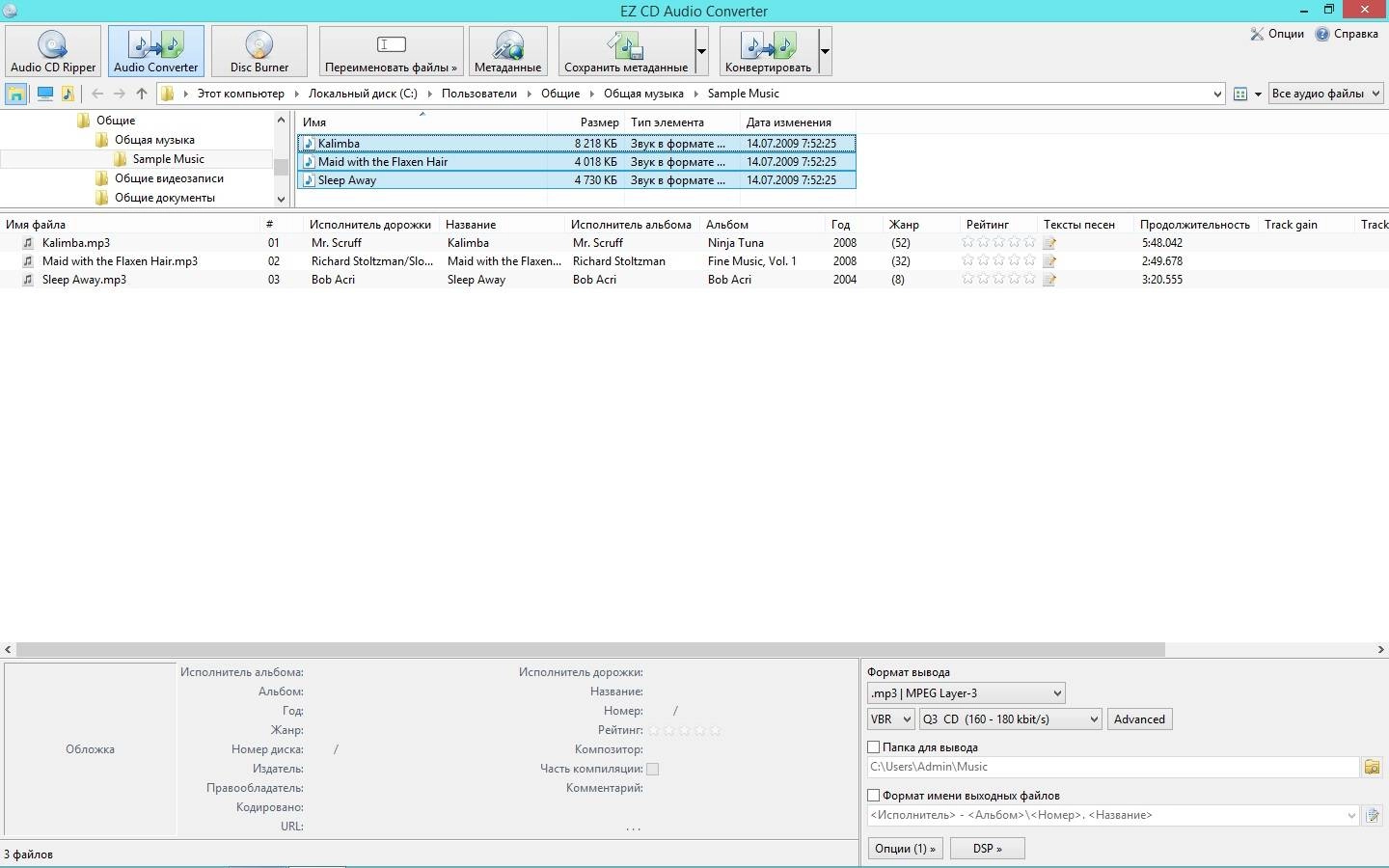Click the view layout icon beside file filter
Screen dimensions: 1389x868
[1240, 94]
